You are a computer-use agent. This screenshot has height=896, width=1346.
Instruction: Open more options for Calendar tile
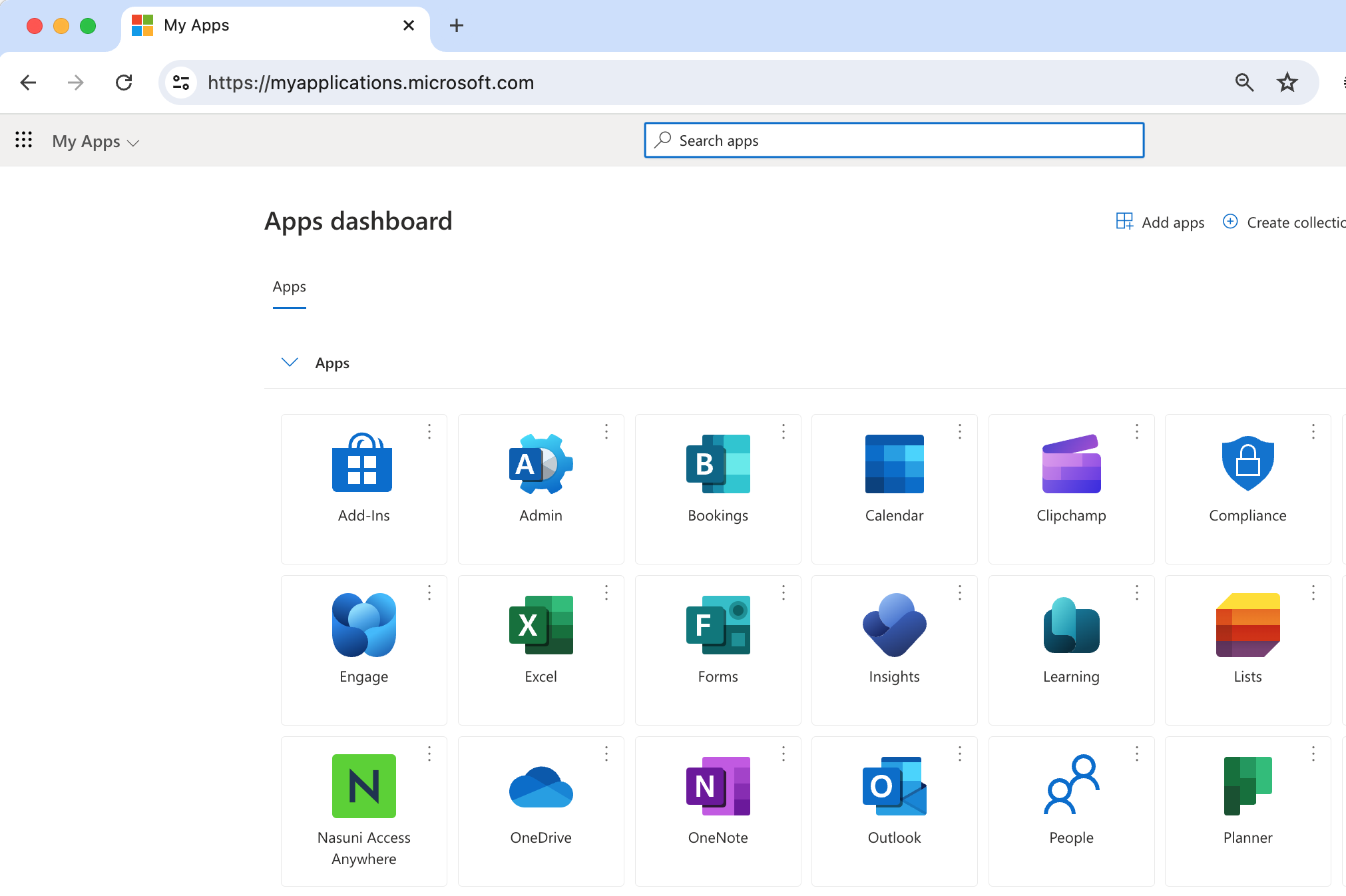point(960,432)
